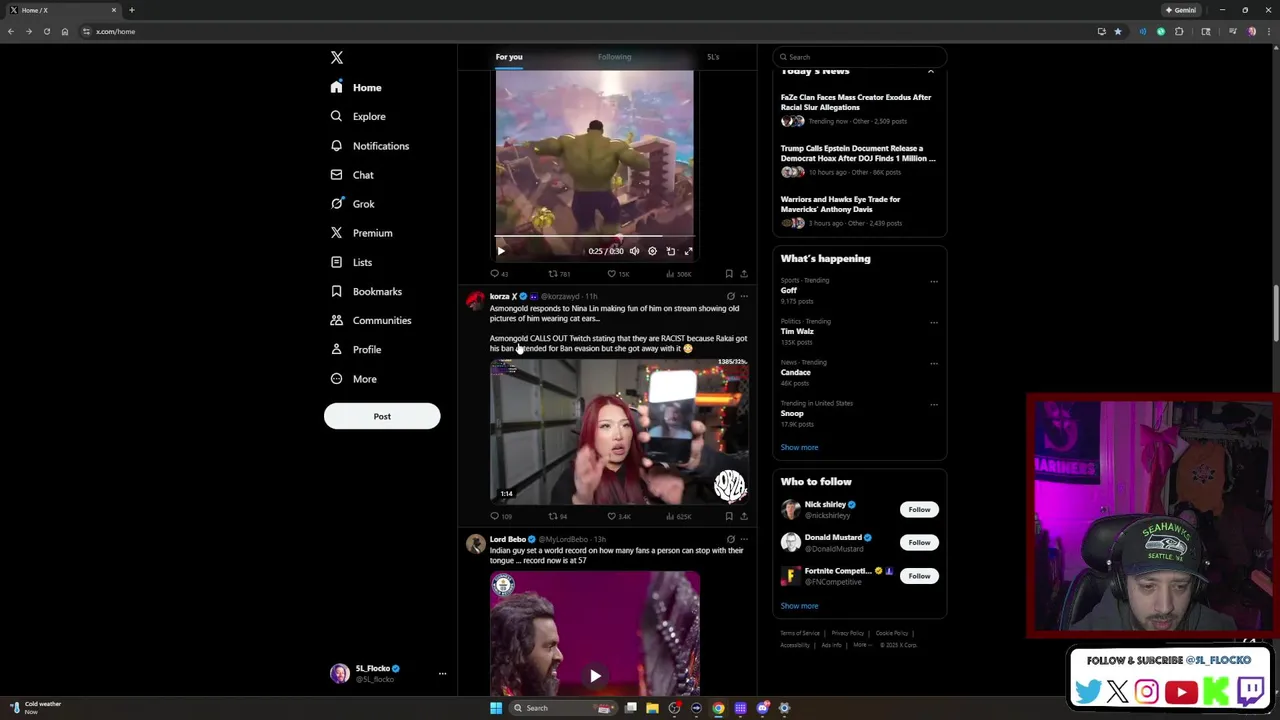1280x720 pixels.
Task: Repost the Hulk video post with 781 reposts
Action: [x=558, y=274]
